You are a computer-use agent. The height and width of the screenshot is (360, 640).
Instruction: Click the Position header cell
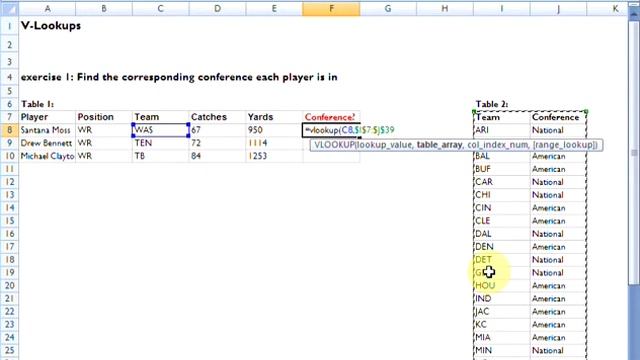(104, 117)
